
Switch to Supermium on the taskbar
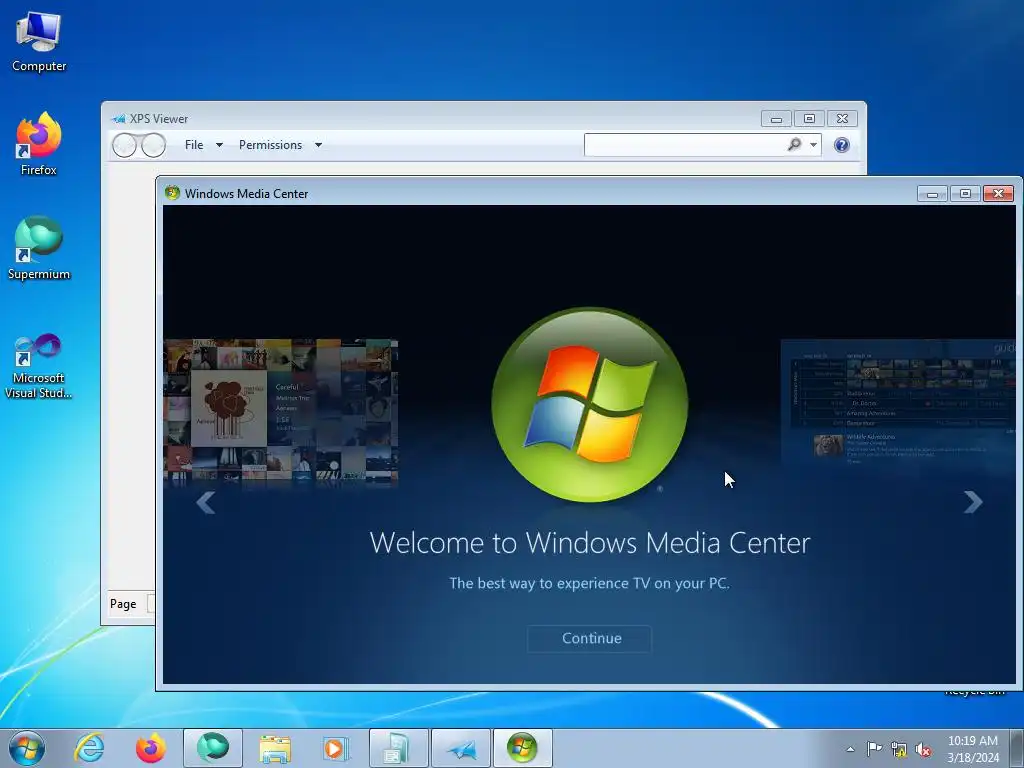click(213, 748)
